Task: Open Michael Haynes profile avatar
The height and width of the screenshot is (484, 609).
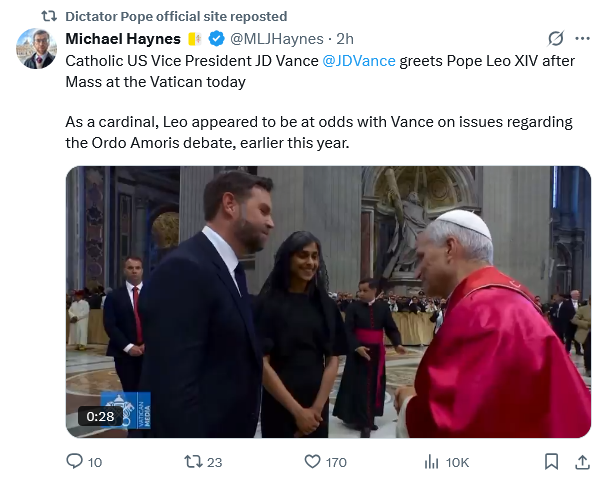Action: point(37,49)
